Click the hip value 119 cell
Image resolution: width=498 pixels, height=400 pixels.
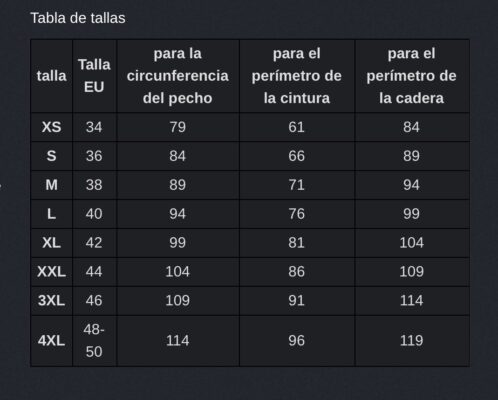pyautogui.click(x=412, y=341)
